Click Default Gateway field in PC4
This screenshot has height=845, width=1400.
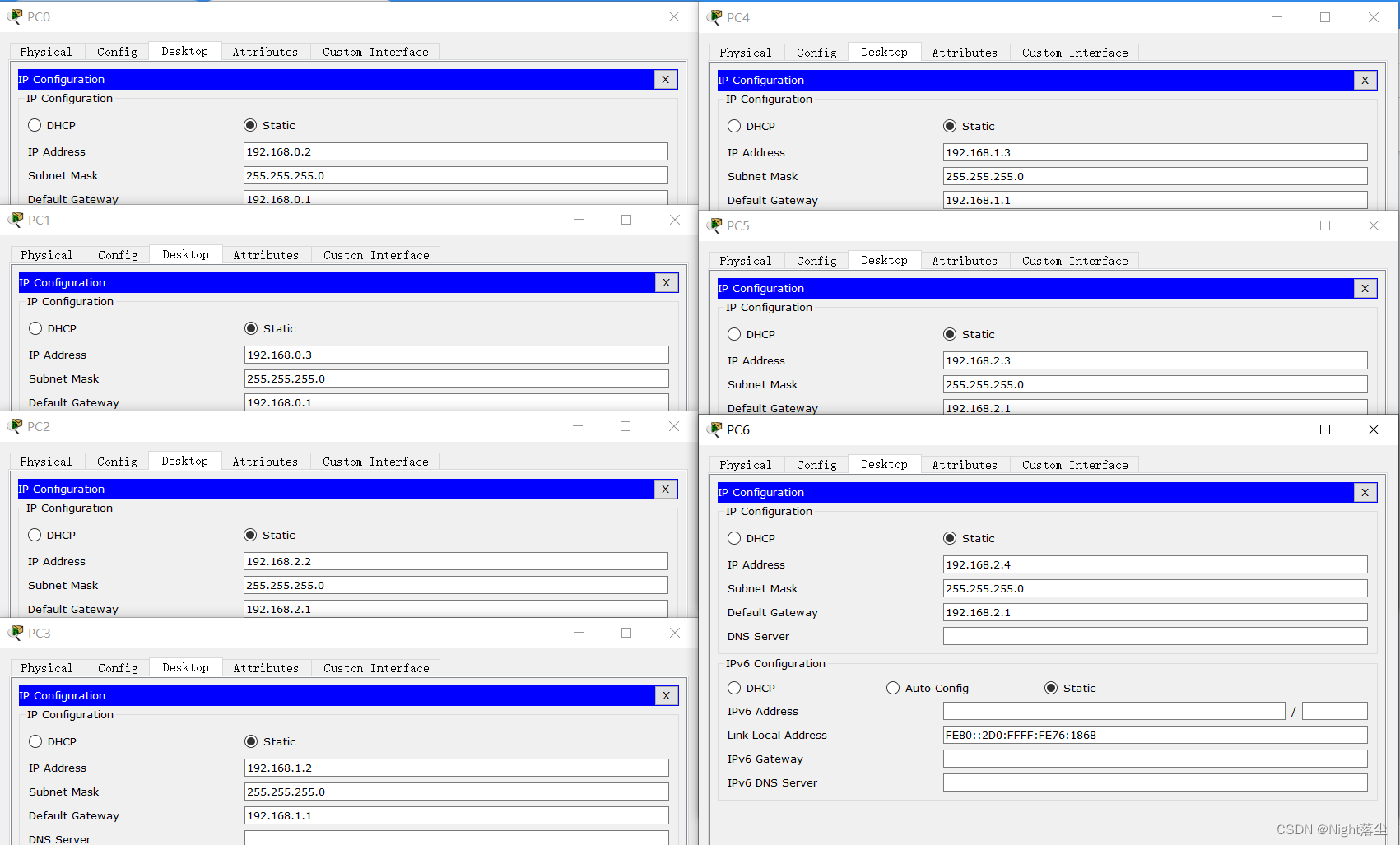[x=1156, y=200]
